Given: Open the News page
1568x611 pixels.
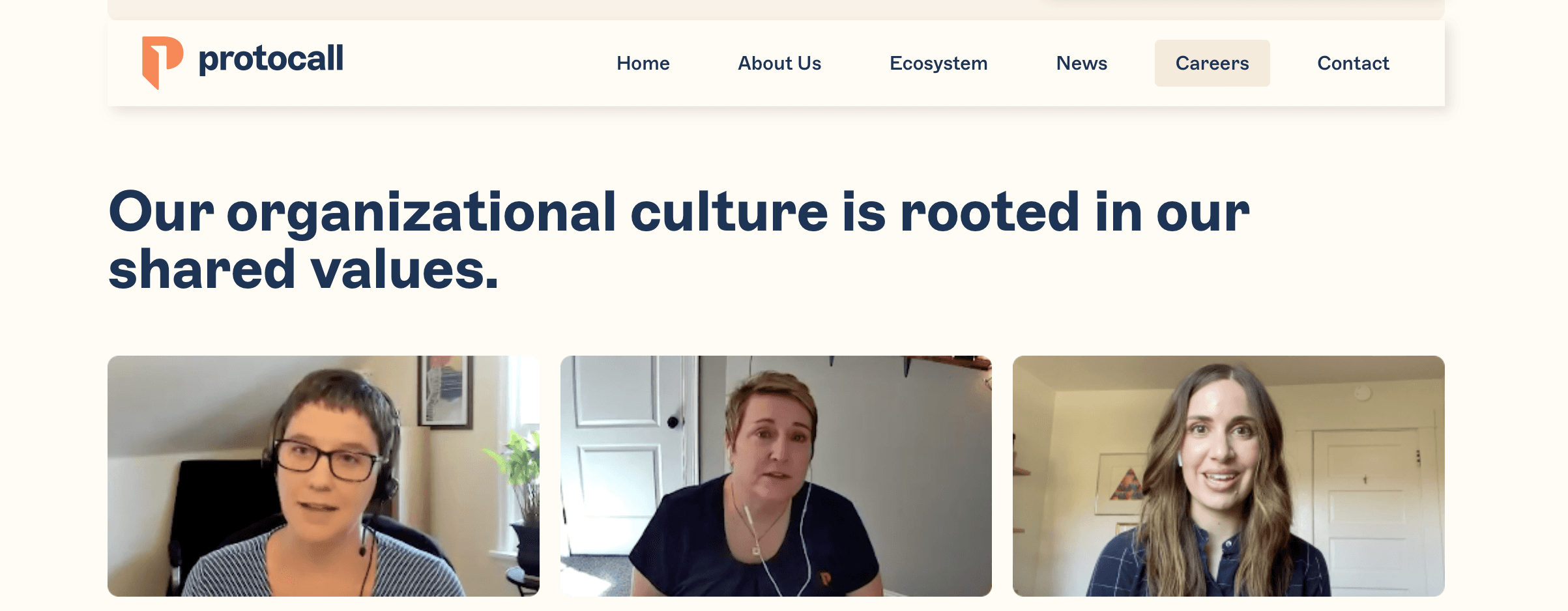Looking at the screenshot, I should [x=1081, y=63].
